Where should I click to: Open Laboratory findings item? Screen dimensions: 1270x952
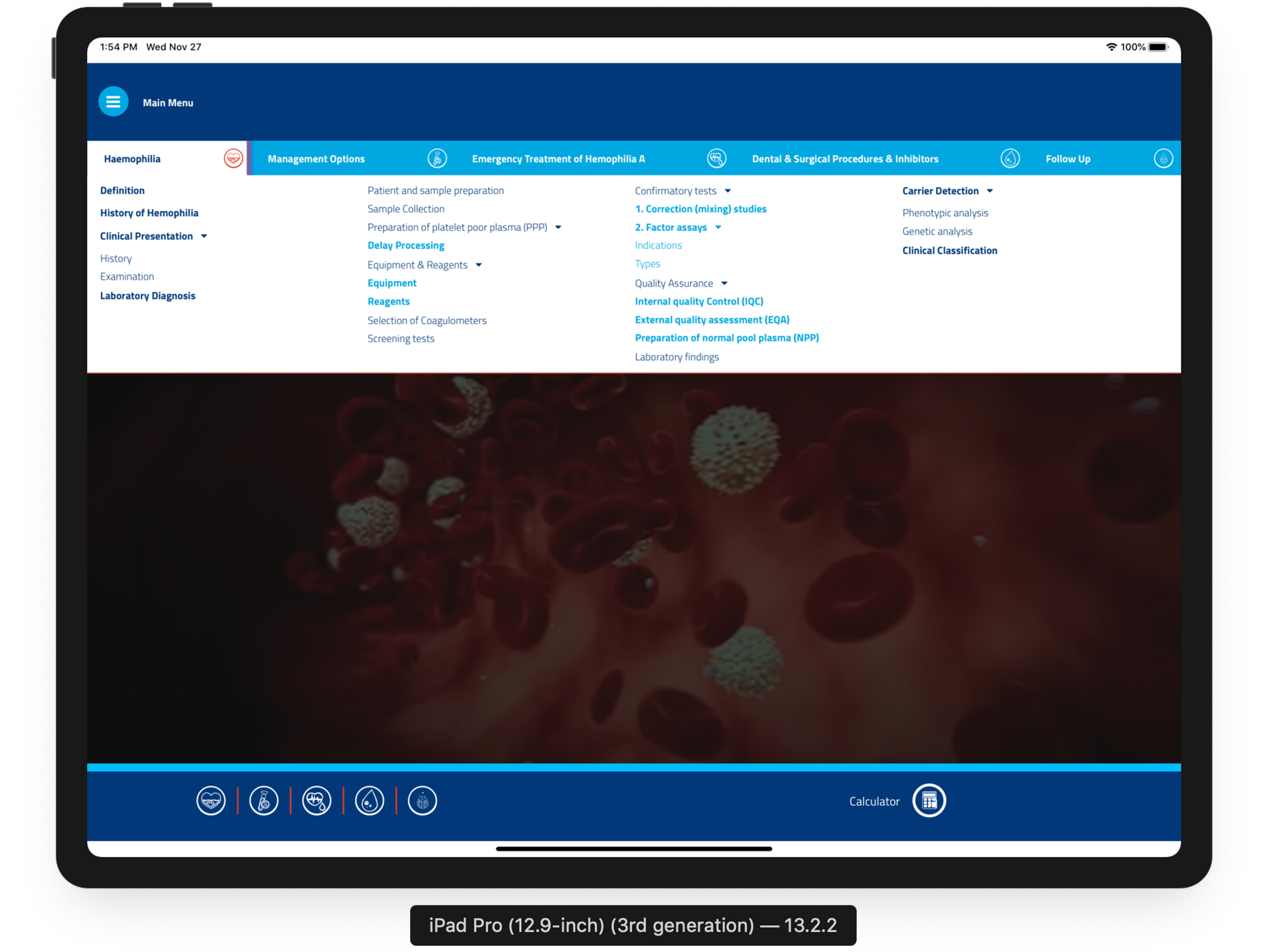click(677, 357)
